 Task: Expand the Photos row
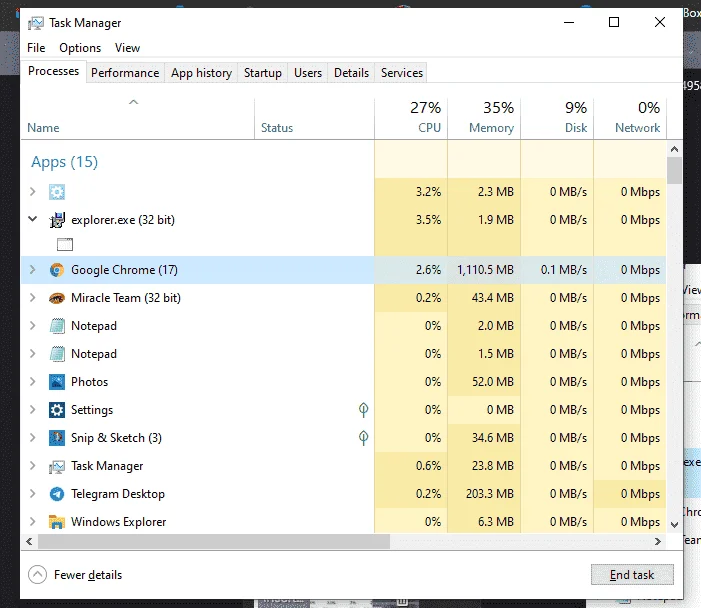click(32, 382)
